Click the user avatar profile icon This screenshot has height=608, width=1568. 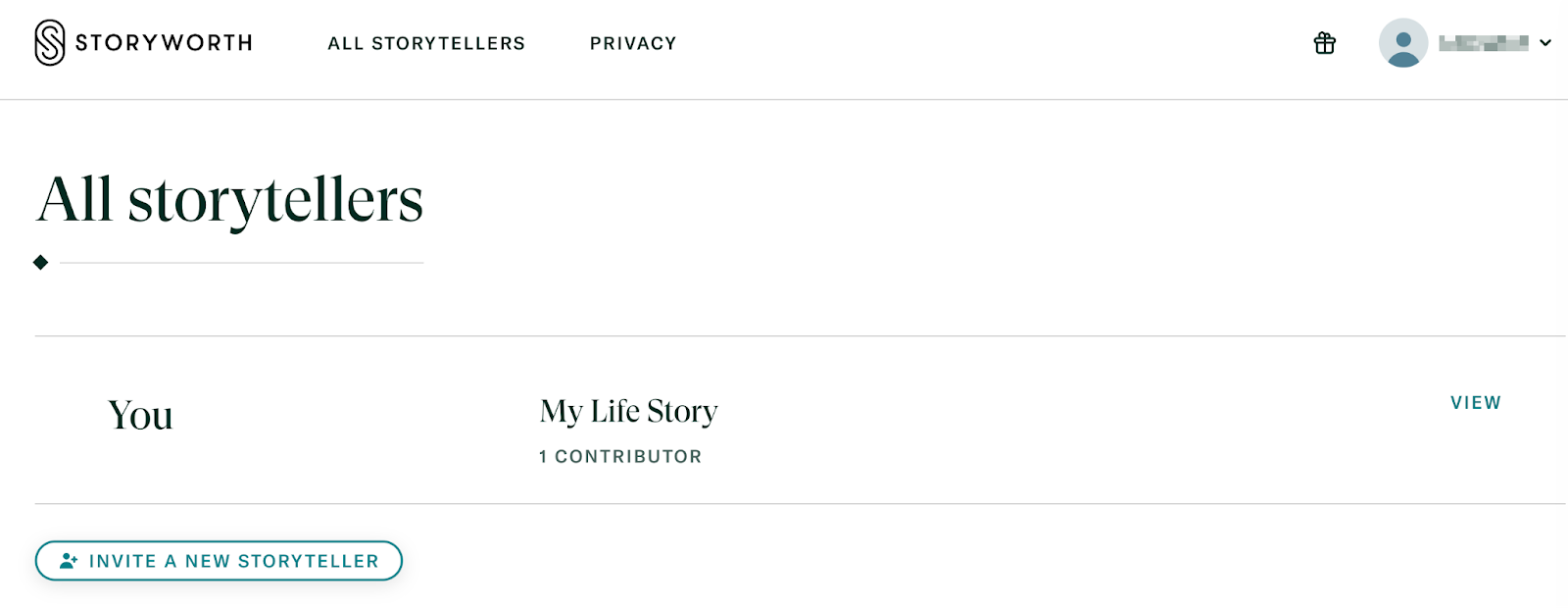tap(1402, 43)
